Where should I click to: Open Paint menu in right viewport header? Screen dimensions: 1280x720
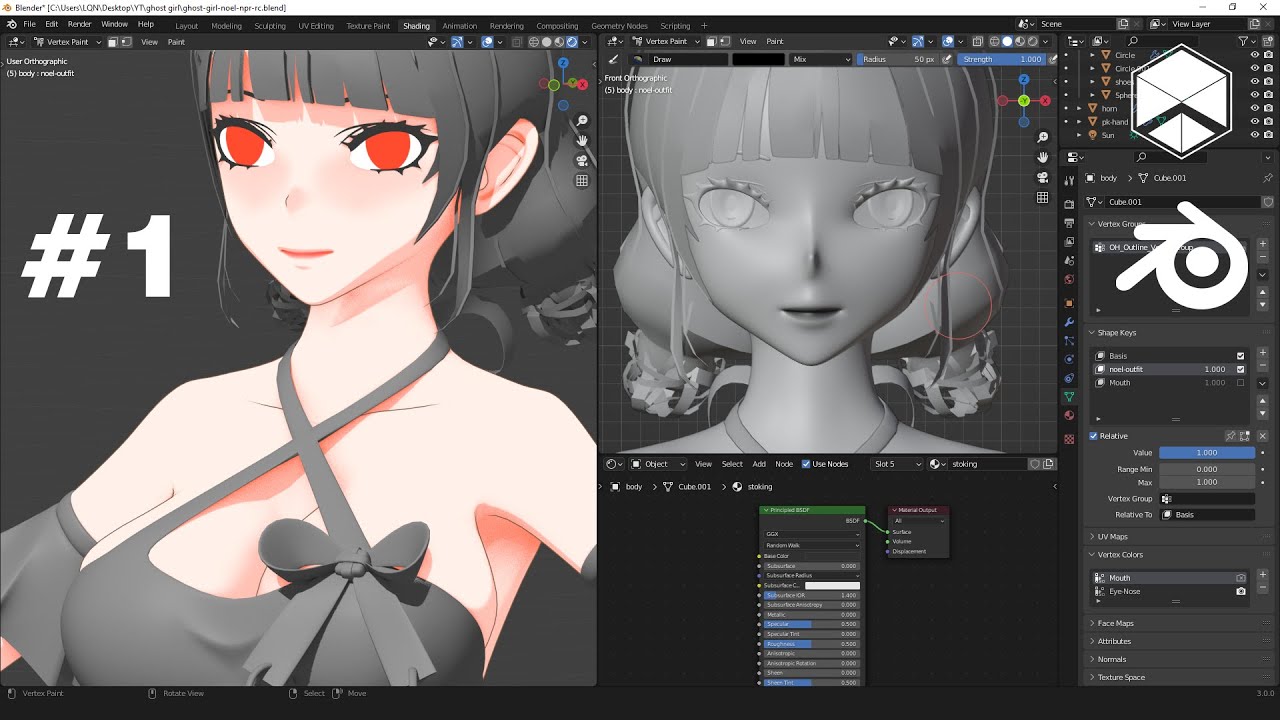[775, 41]
